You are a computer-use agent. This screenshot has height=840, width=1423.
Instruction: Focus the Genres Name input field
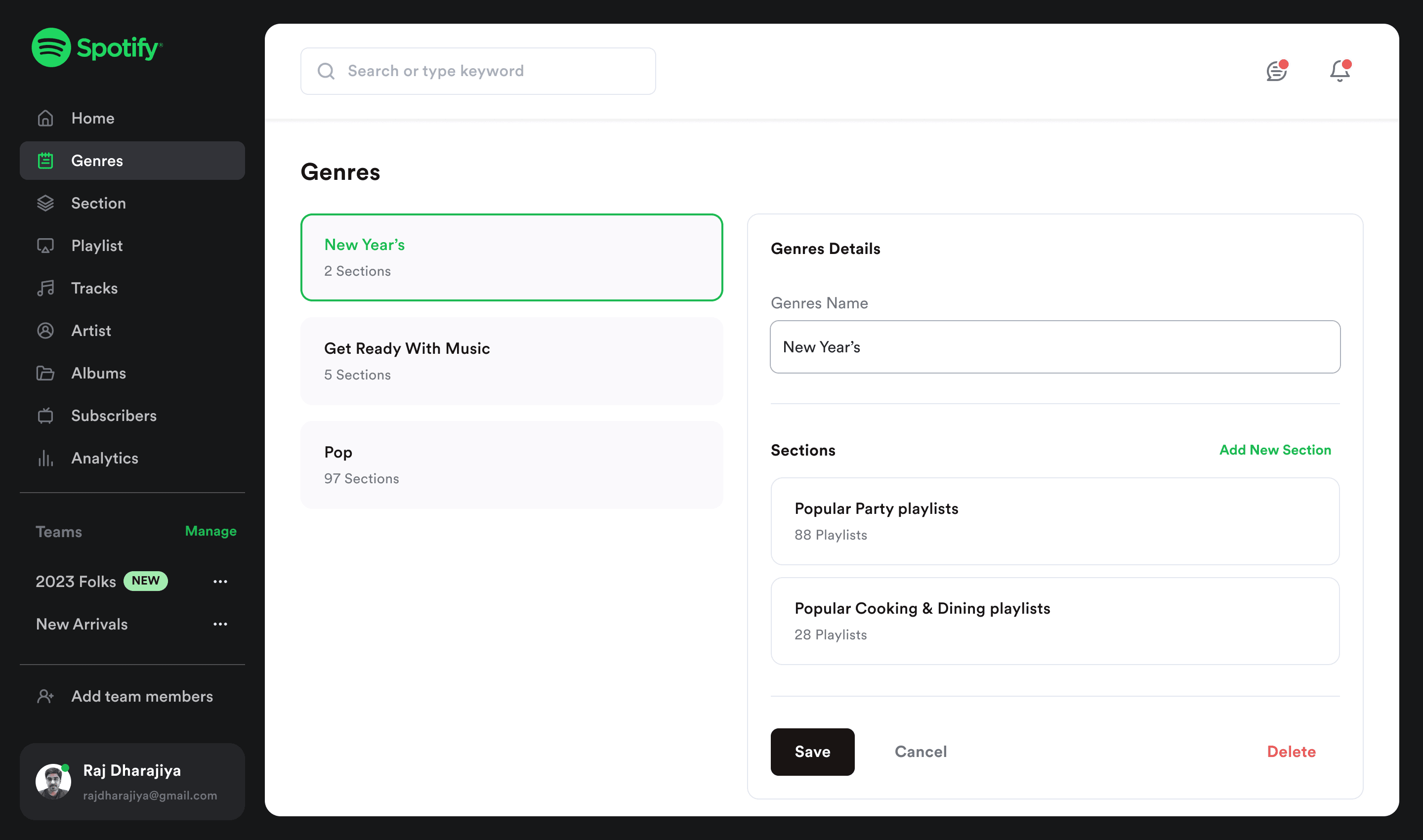(1054, 347)
